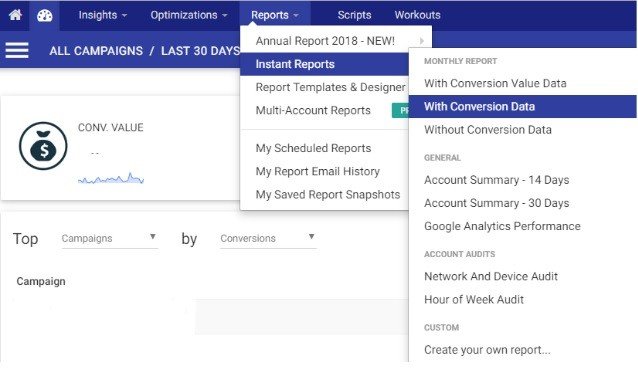Click Create your own report...
This screenshot has height=383, width=638.
coord(487,350)
